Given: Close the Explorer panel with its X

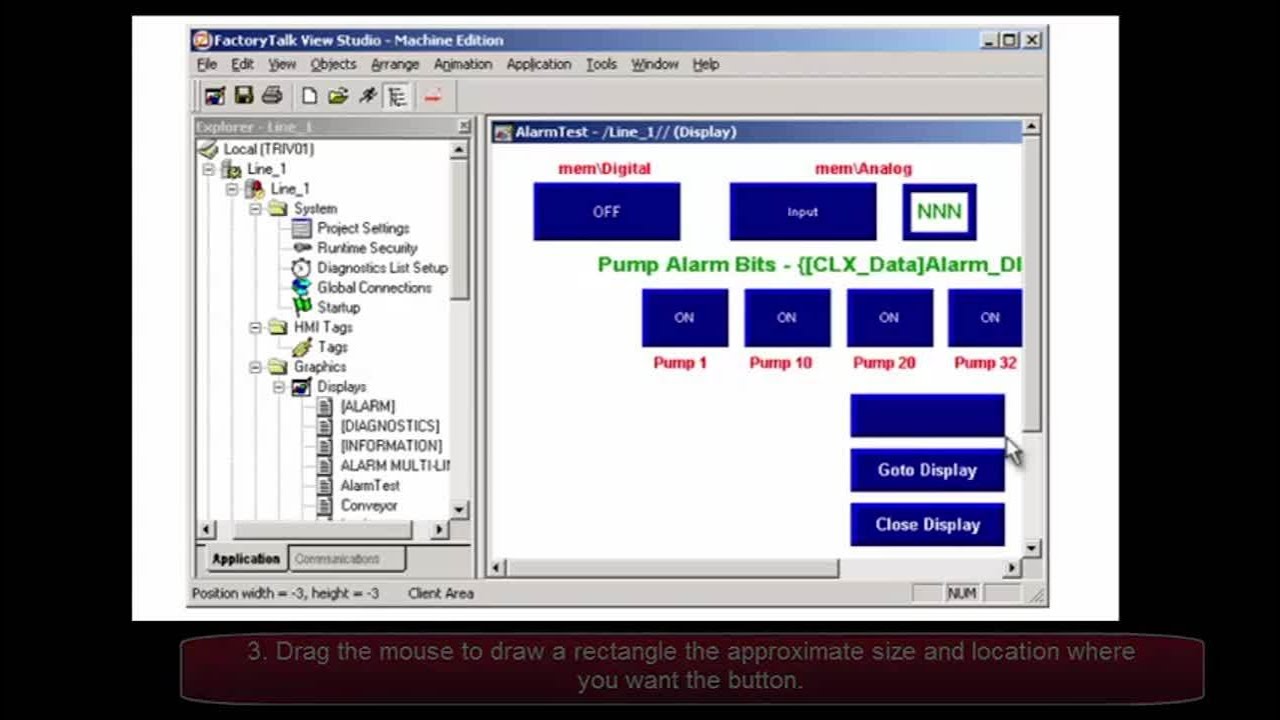Looking at the screenshot, I should pyautogui.click(x=464, y=127).
